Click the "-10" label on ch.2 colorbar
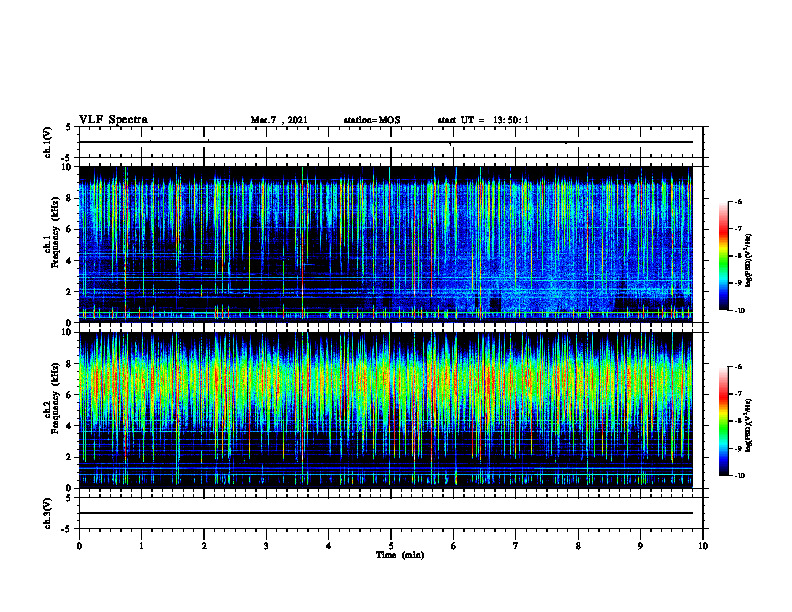Screen dimensions: 792x612 click(x=740, y=476)
